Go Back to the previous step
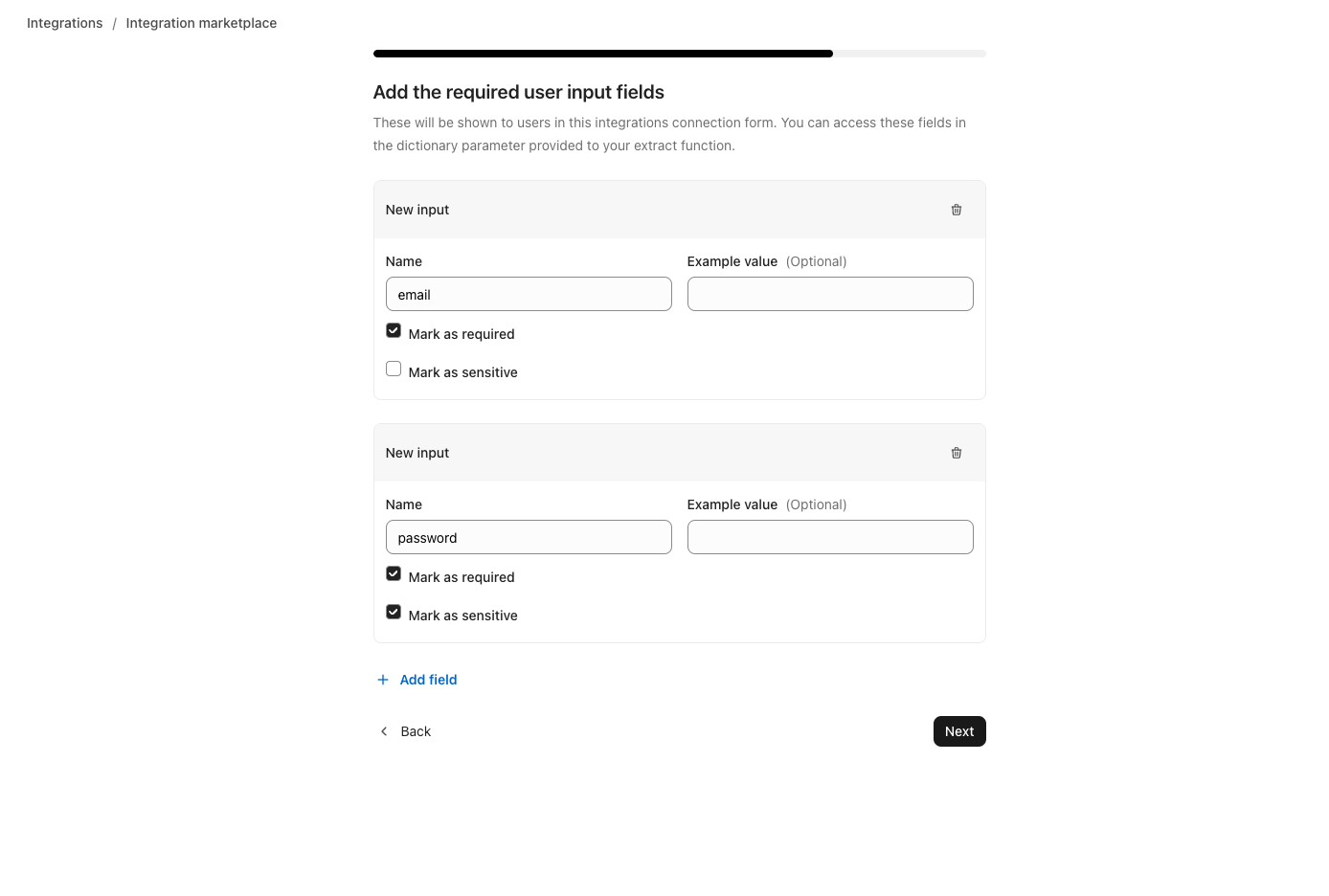This screenshot has width=1329, height=896. pyautogui.click(x=416, y=731)
